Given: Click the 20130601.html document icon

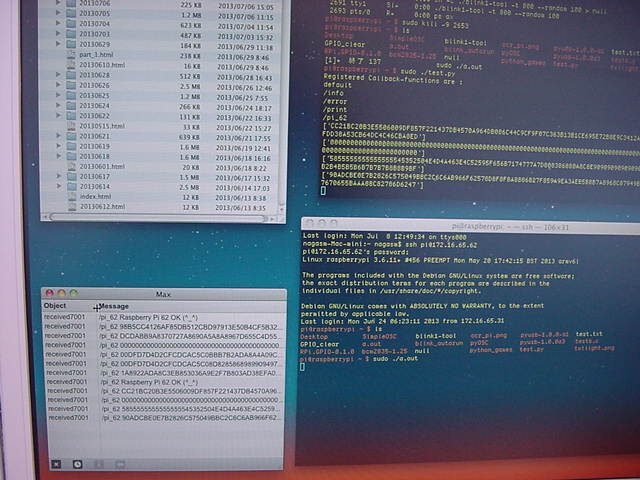Looking at the screenshot, I should [72, 166].
